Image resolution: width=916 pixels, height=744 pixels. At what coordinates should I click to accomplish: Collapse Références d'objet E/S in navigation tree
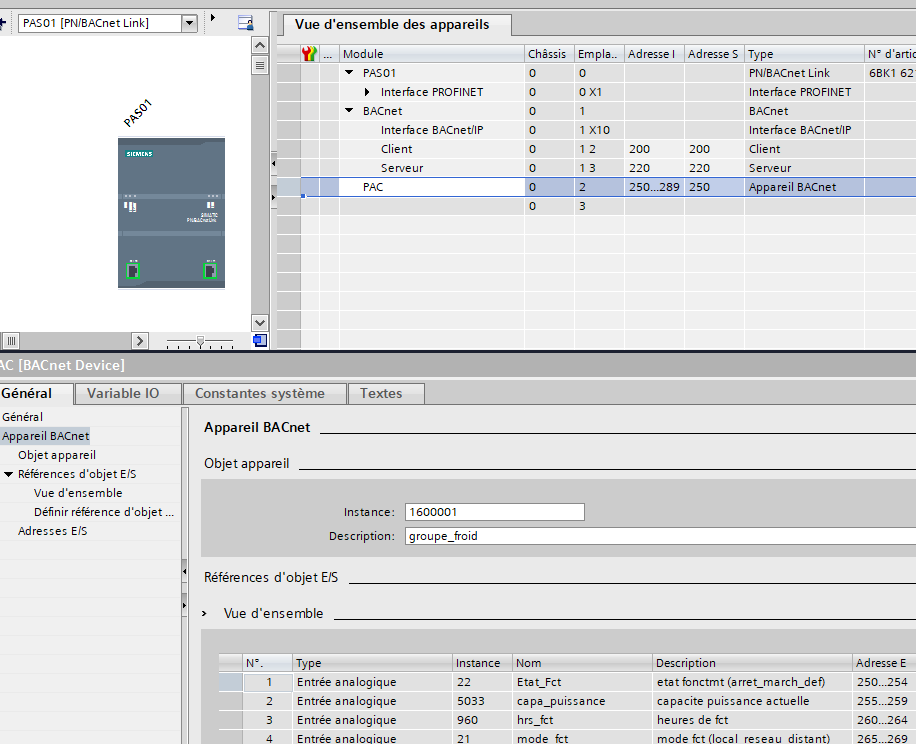click(x=9, y=474)
